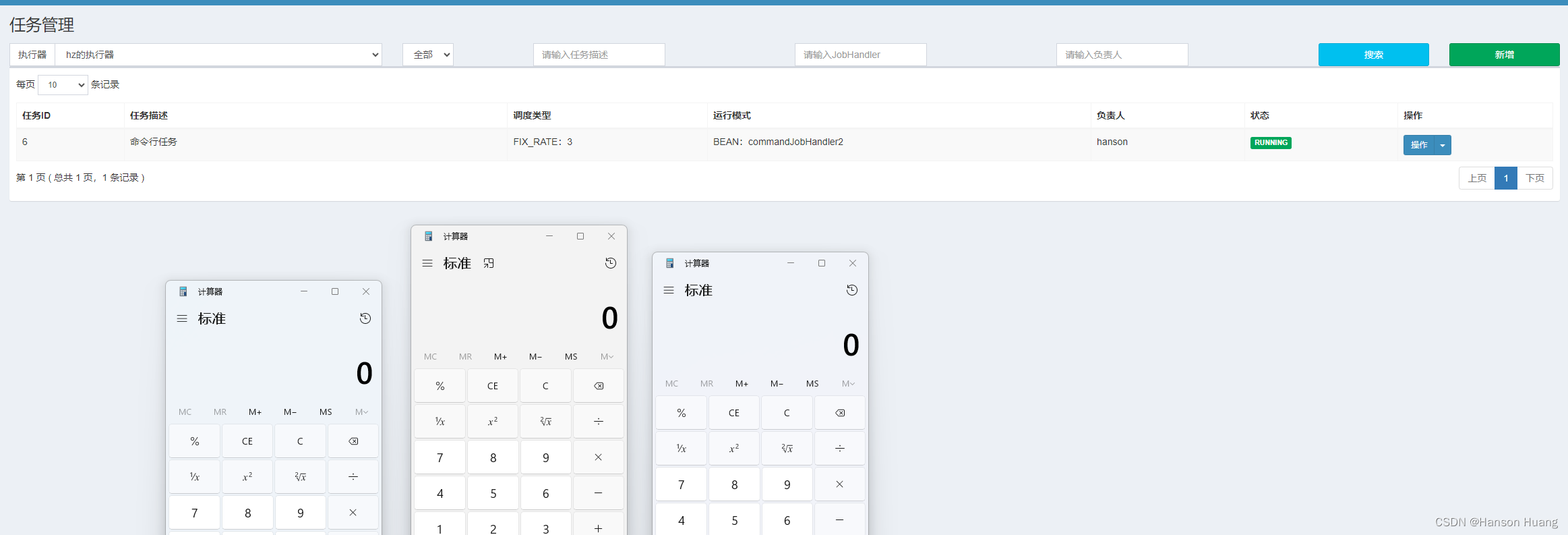Click backspace icon in middle calculator

pyautogui.click(x=599, y=386)
